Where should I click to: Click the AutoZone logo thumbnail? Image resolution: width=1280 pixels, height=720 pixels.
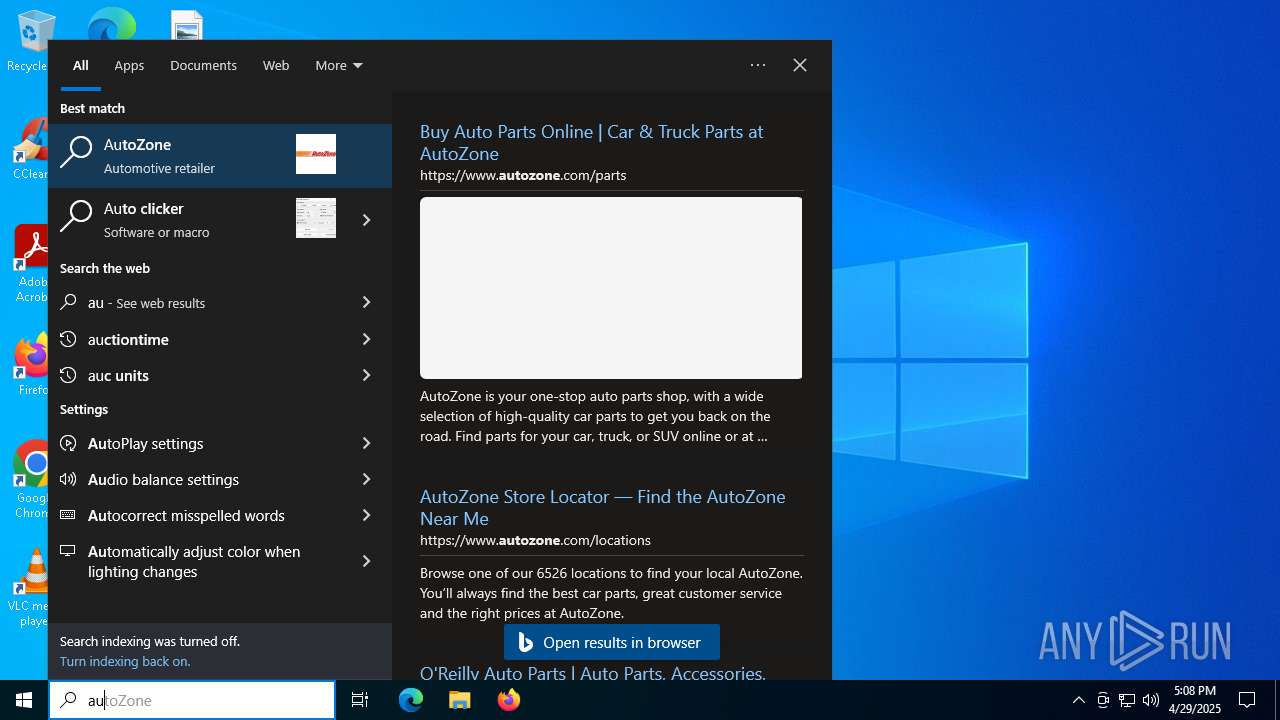316,154
